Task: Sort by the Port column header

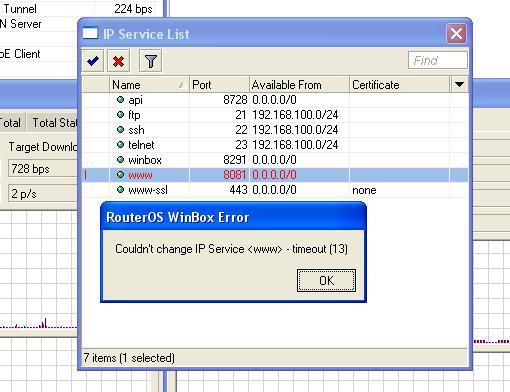Action: 219,85
